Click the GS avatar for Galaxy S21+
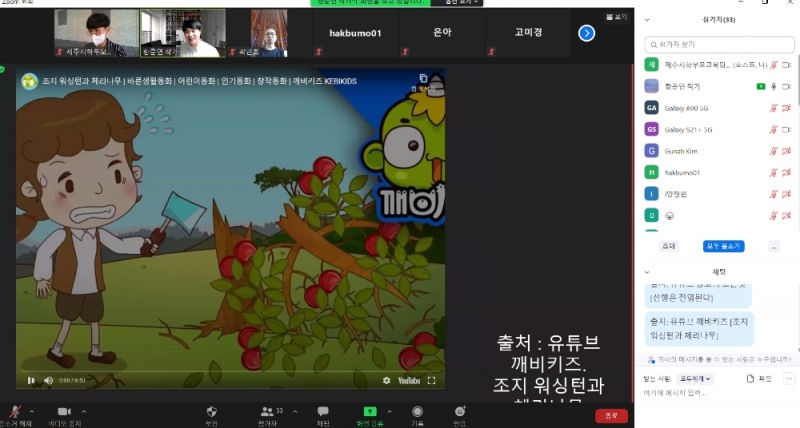This screenshot has height=428, width=800. pyautogui.click(x=652, y=130)
